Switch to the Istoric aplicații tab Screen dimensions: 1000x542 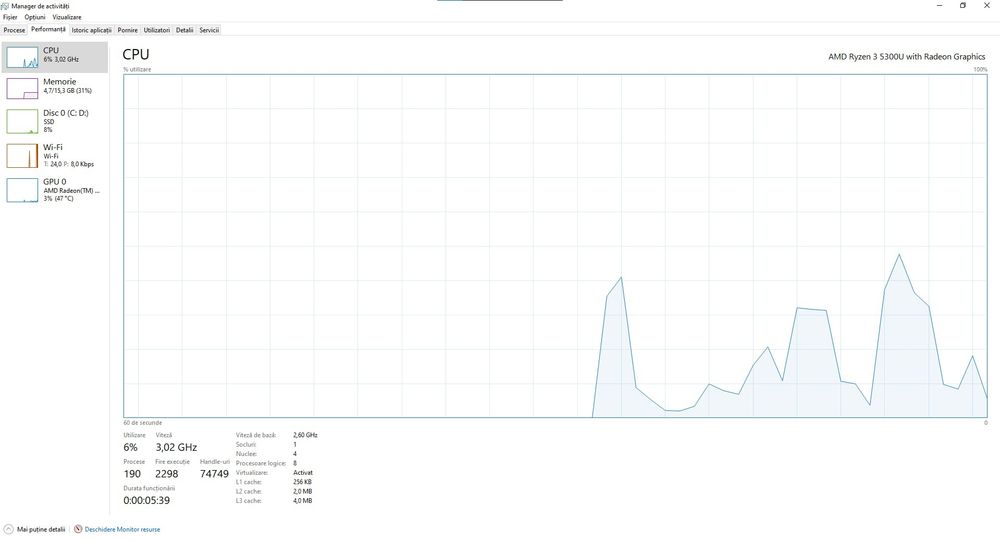point(91,30)
